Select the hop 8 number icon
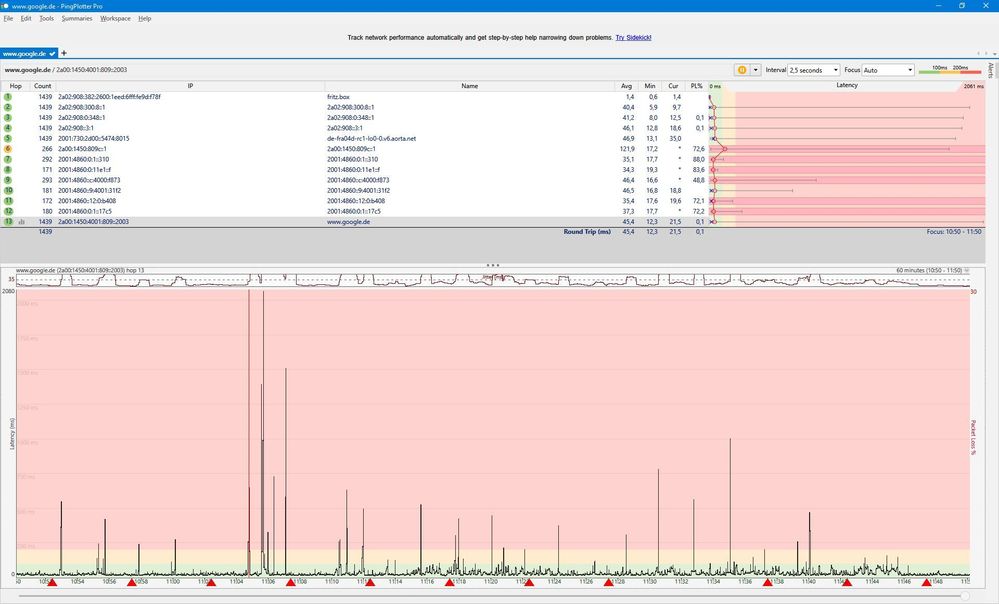 pyautogui.click(x=8, y=169)
